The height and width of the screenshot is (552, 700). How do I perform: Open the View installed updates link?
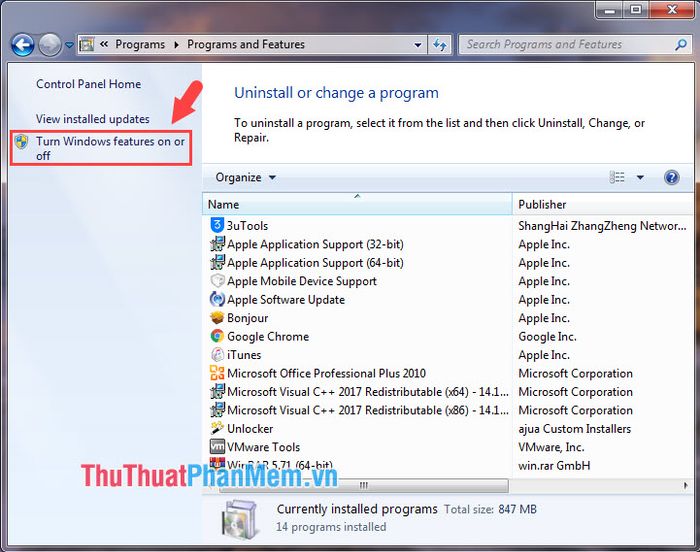point(93,119)
